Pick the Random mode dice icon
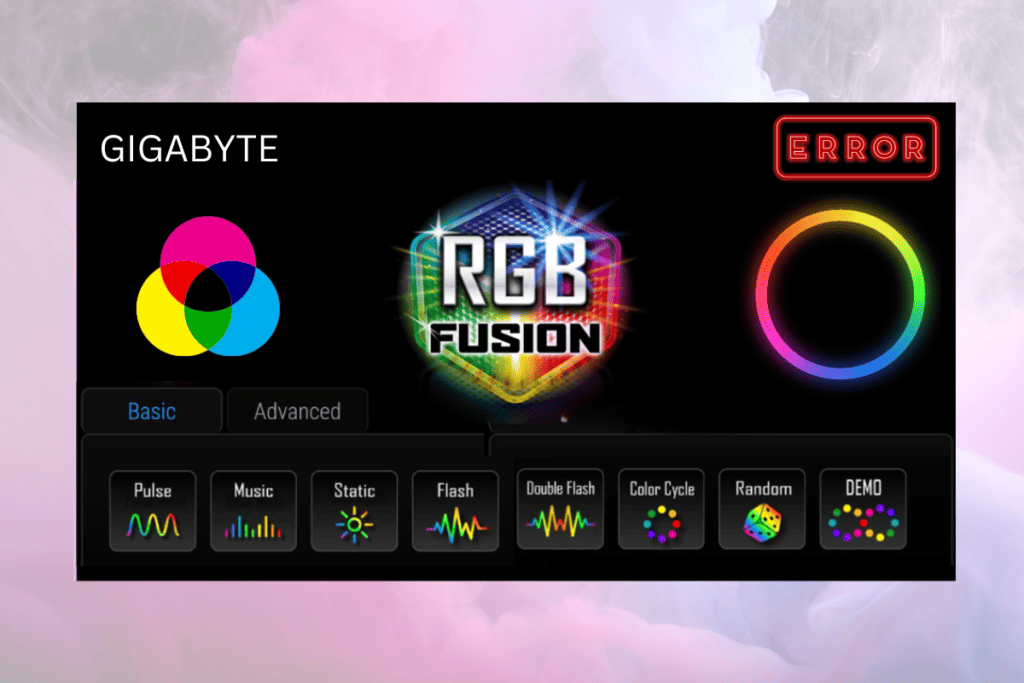1024x683 pixels. click(x=762, y=508)
